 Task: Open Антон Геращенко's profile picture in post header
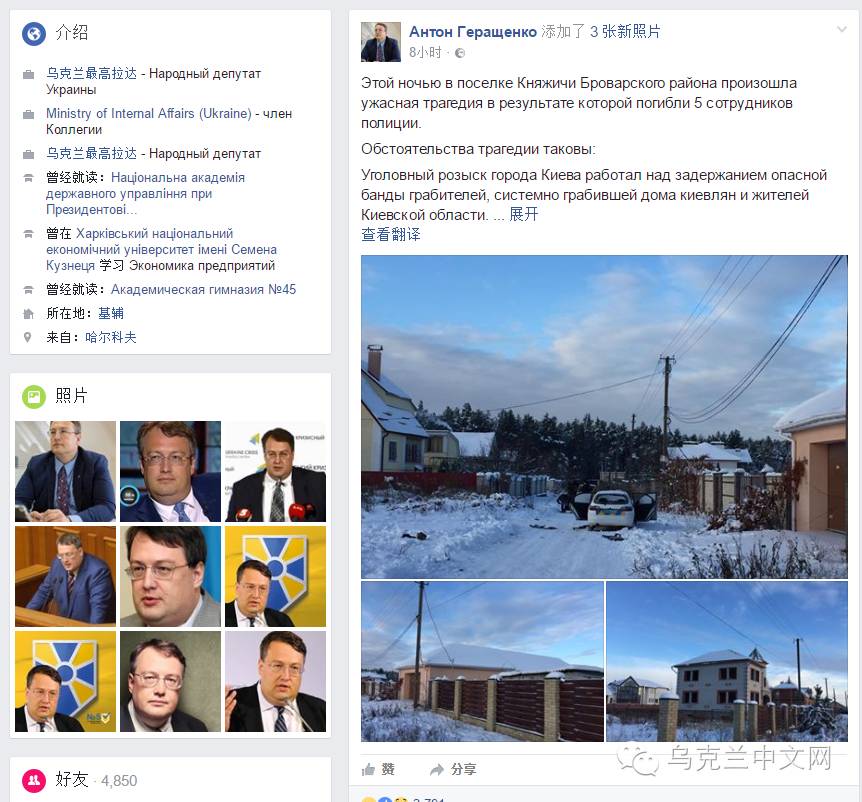[381, 42]
